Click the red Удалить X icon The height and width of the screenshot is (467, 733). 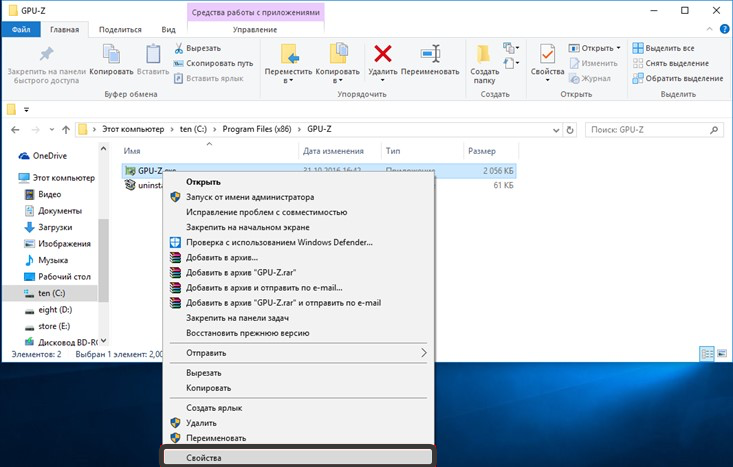[382, 53]
